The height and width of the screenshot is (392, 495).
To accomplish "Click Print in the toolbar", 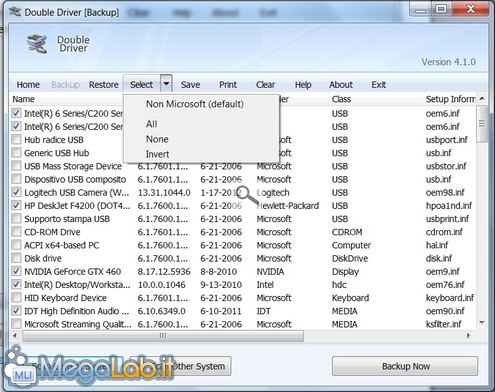I will [228, 85].
